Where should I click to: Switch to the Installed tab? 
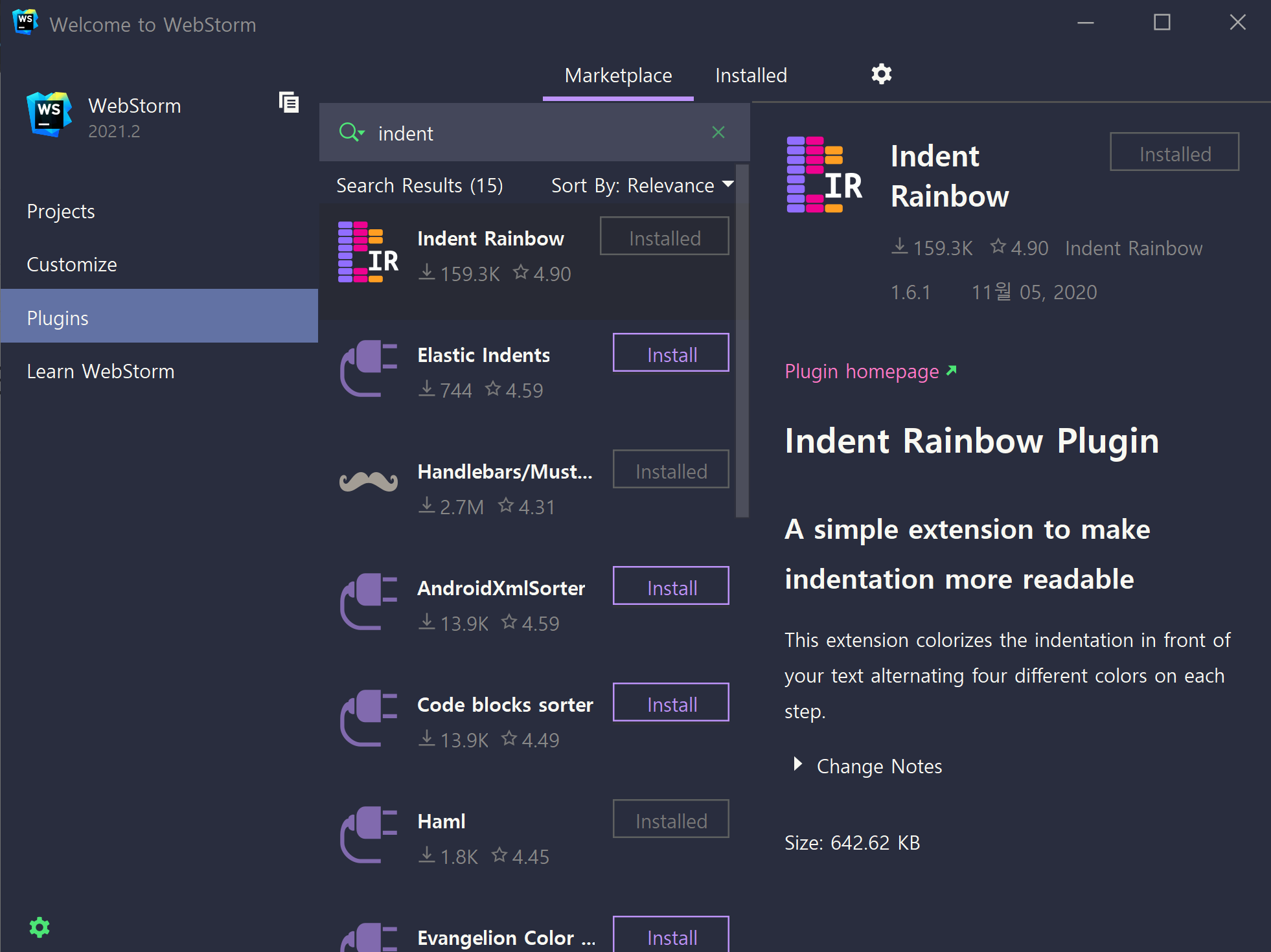(751, 76)
